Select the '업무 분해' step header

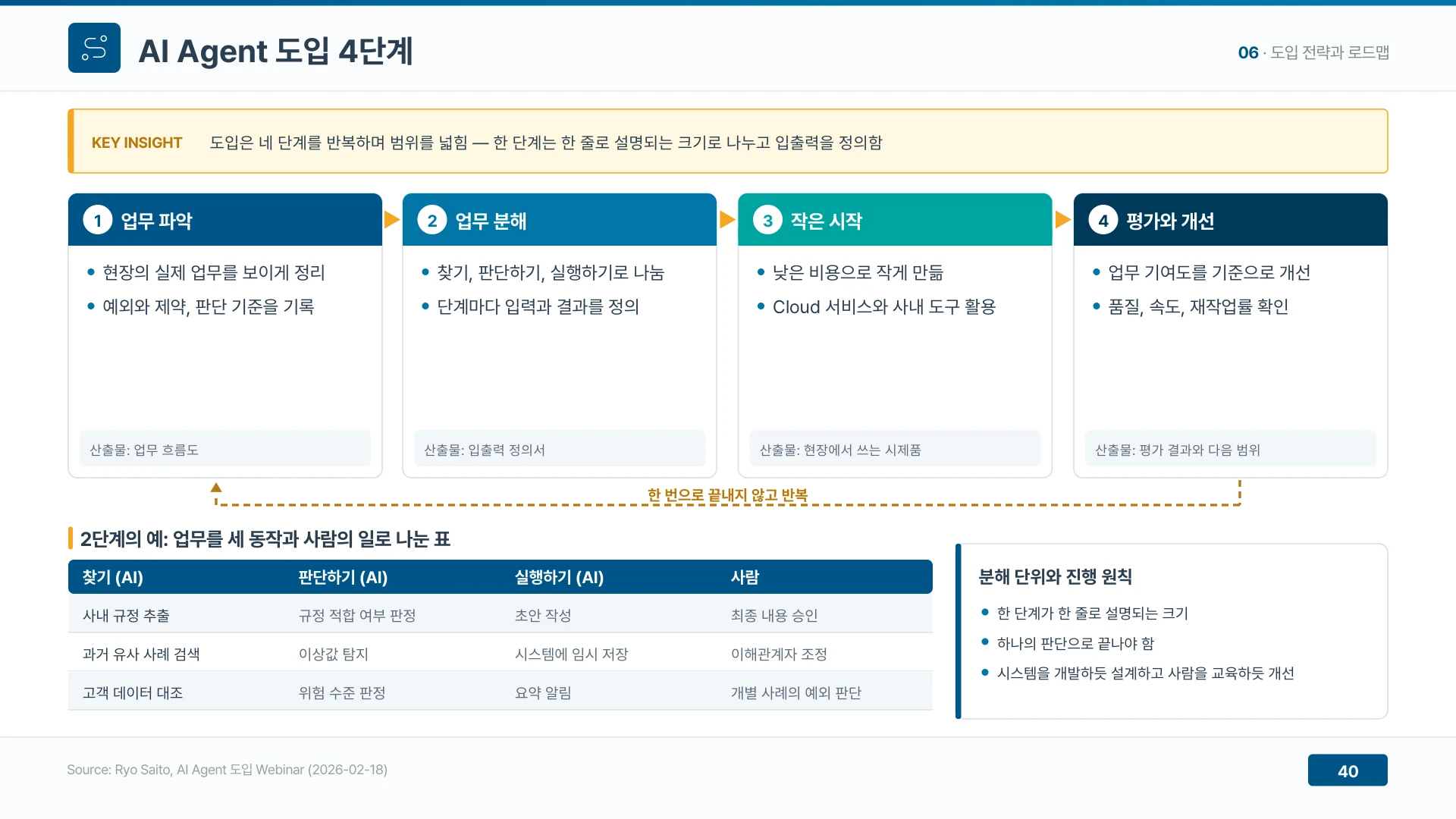[x=560, y=220]
